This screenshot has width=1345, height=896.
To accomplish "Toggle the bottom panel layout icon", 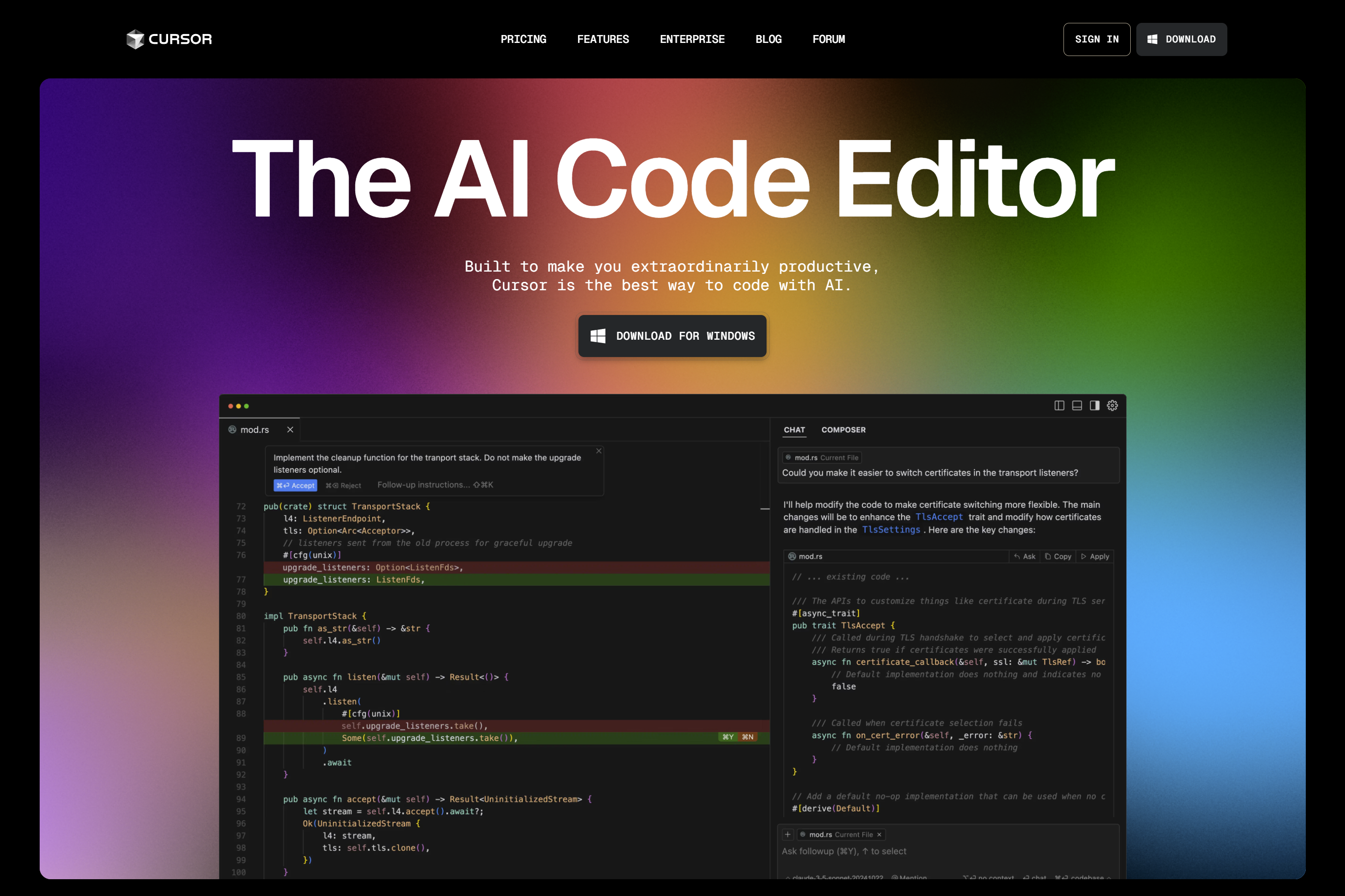I will (x=1077, y=405).
